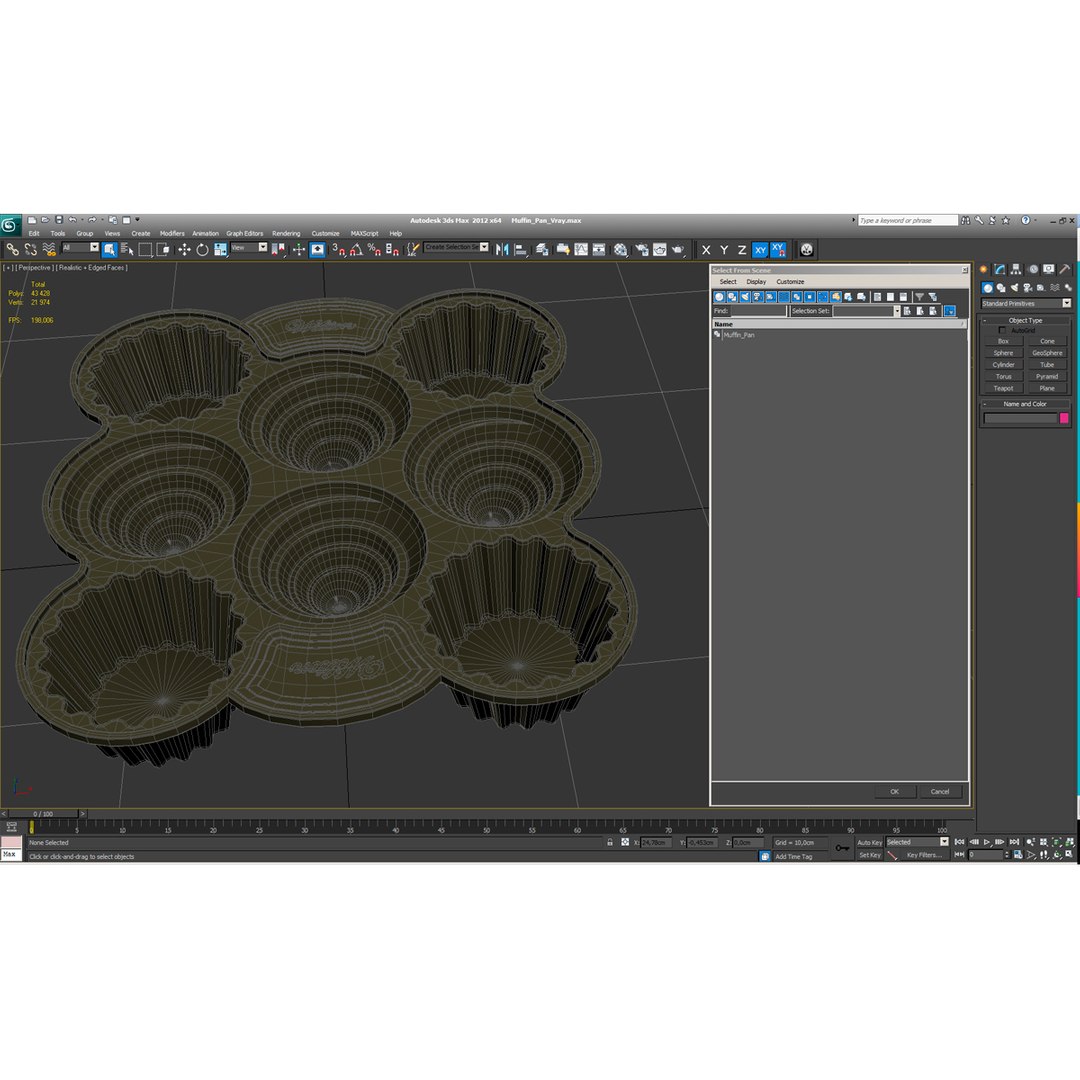Open the Rendering menu

click(x=286, y=233)
